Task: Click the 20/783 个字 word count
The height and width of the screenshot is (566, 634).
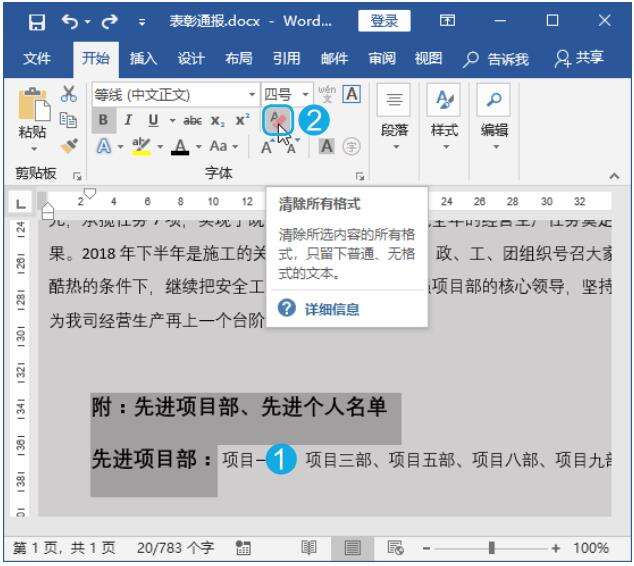Action: [176, 549]
